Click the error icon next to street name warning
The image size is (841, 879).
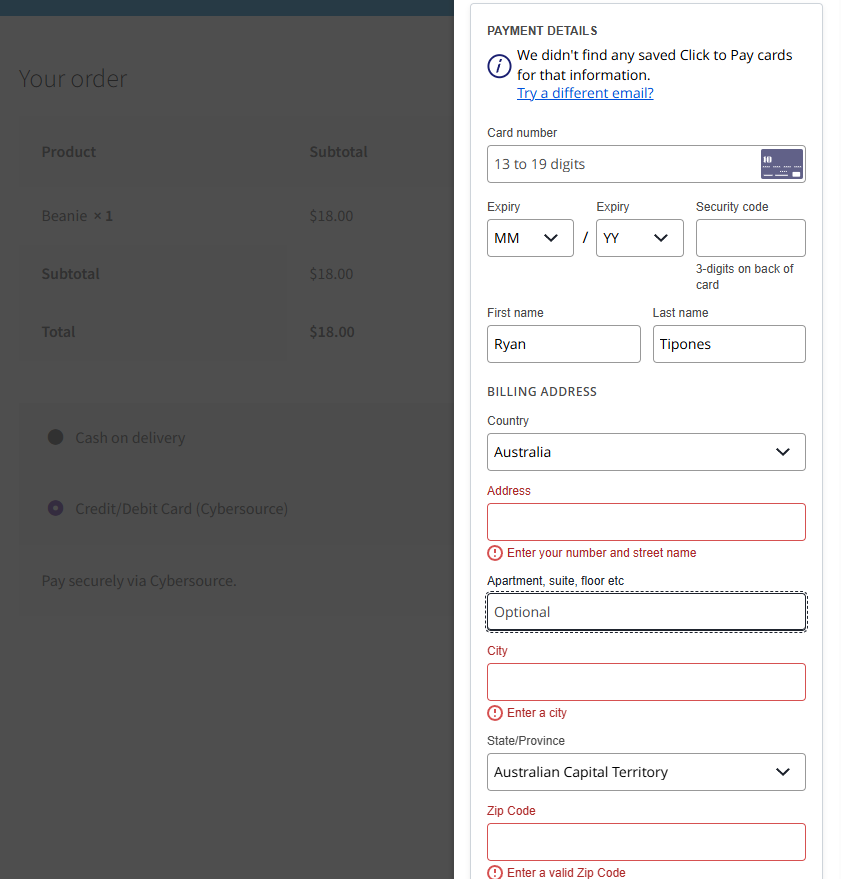coord(495,553)
